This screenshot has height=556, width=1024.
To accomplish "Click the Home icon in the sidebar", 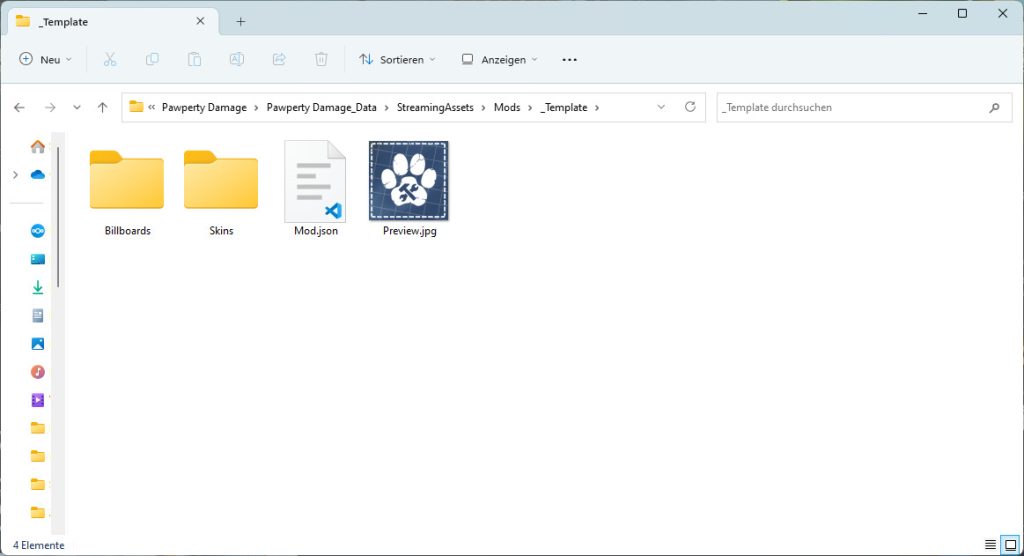I will tap(38, 147).
